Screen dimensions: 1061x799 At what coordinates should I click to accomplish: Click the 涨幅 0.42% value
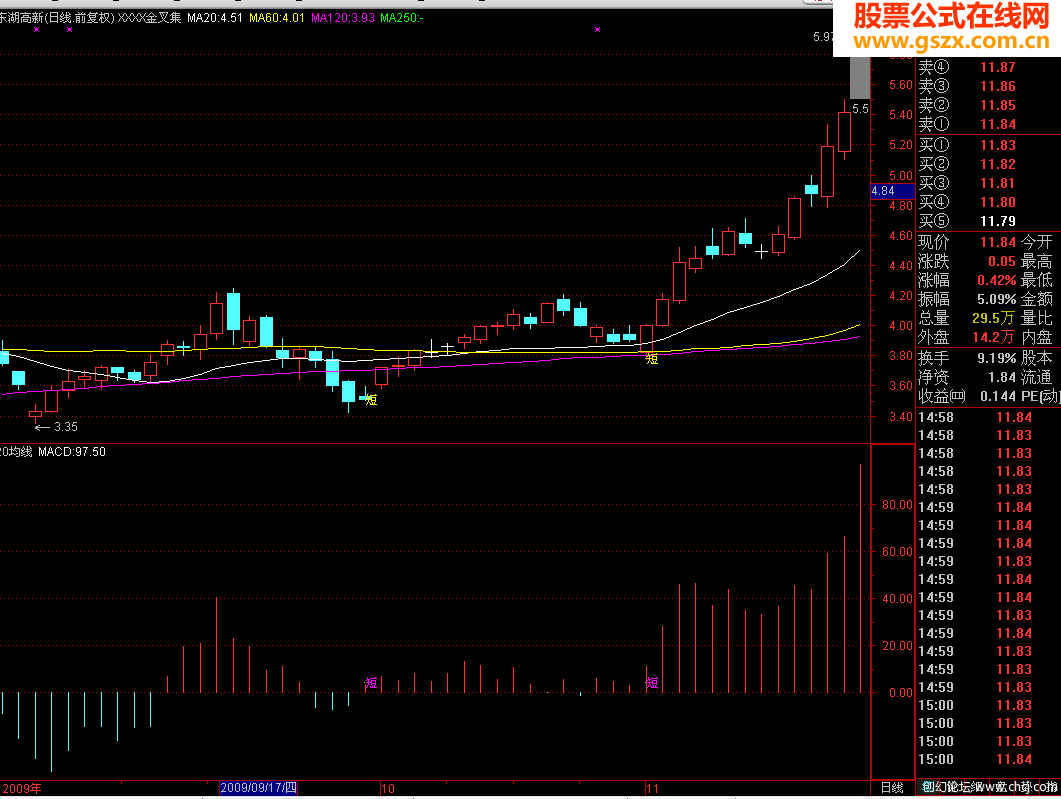click(x=997, y=280)
